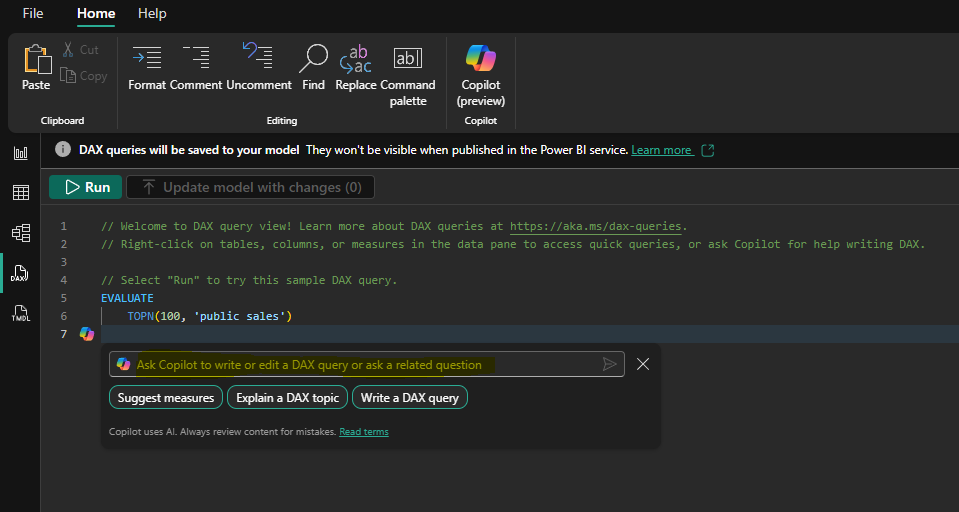Click the Format query icon
The width and height of the screenshot is (959, 512).
pos(147,66)
